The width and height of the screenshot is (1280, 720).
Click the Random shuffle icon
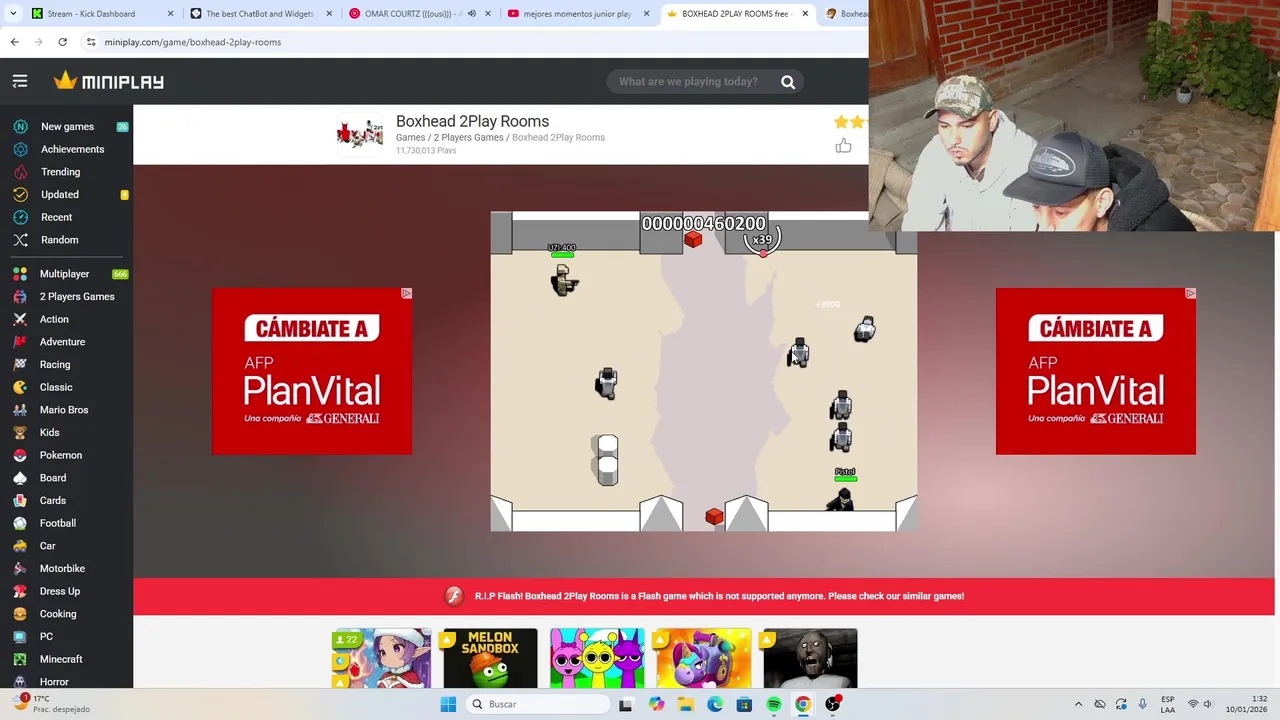[x=20, y=240]
